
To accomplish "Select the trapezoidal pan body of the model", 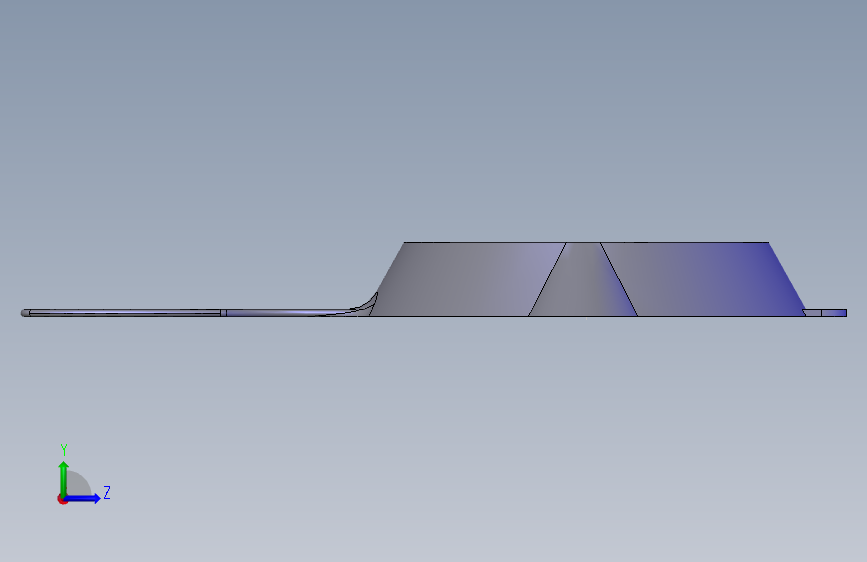I will [587, 279].
